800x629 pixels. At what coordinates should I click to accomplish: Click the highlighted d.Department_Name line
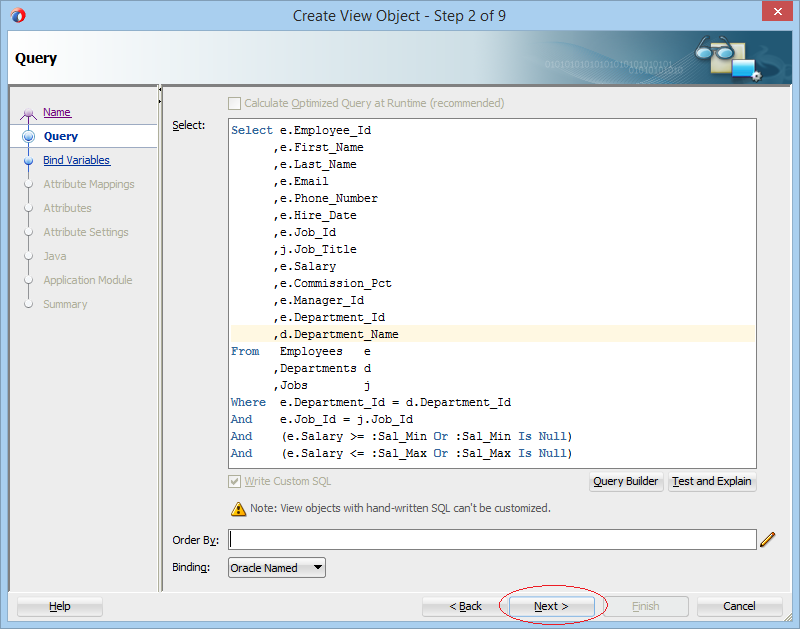[492, 334]
